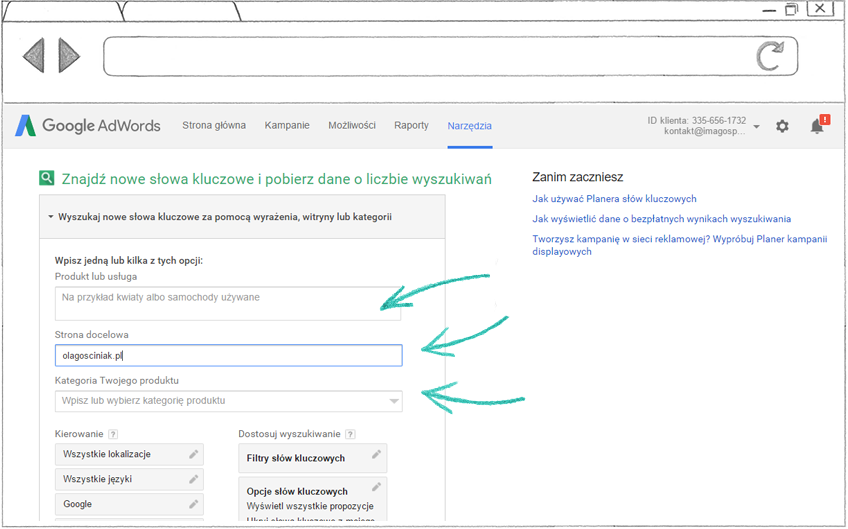The image size is (848, 529).
Task: Open the Kategoria Twojego produktu dropdown
Action: (228, 401)
